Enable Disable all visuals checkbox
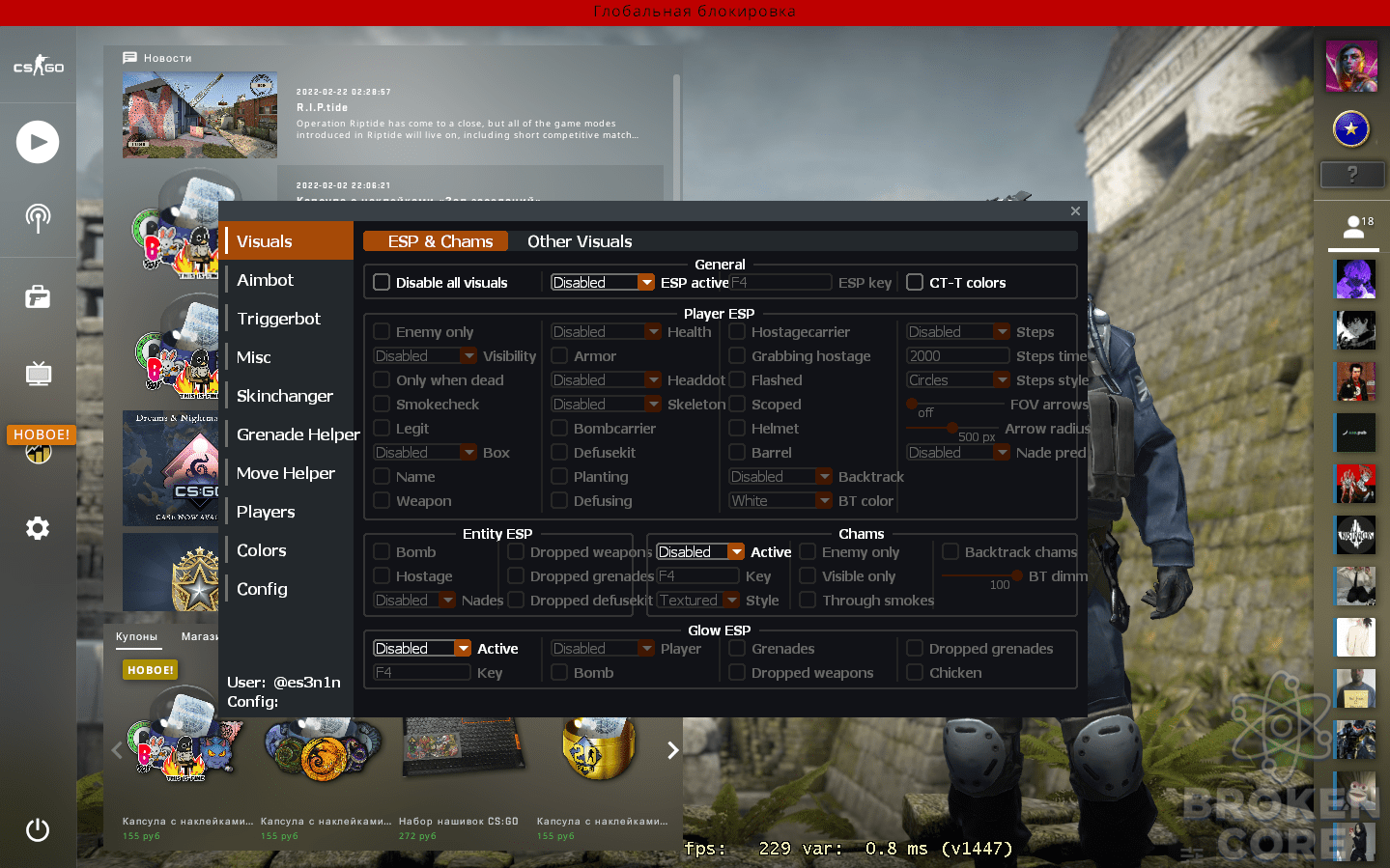Image resolution: width=1390 pixels, height=868 pixels. (x=382, y=282)
